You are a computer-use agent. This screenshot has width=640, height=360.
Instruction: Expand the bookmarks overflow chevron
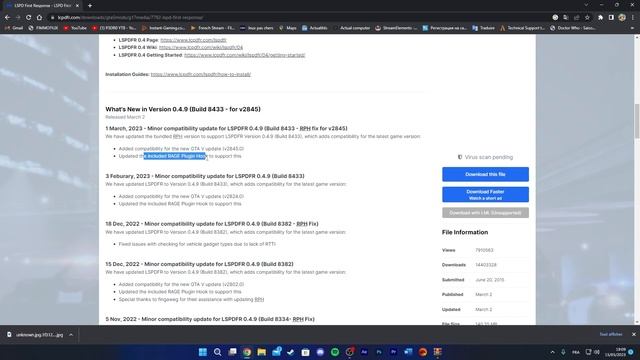(x=632, y=28)
